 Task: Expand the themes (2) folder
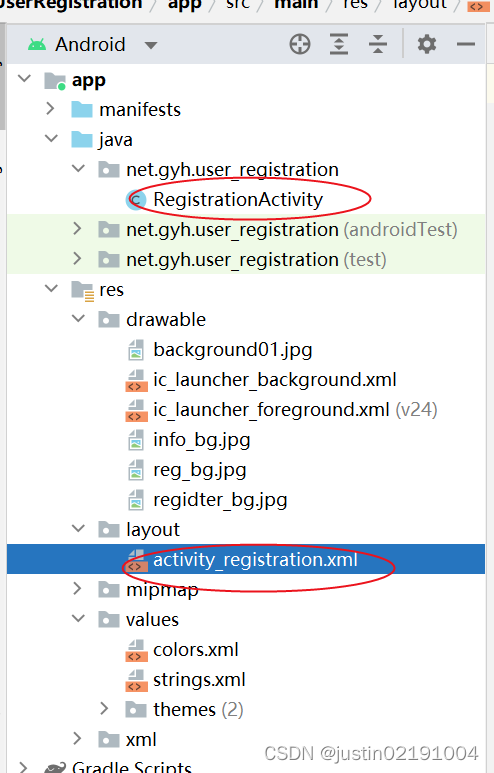pos(104,709)
